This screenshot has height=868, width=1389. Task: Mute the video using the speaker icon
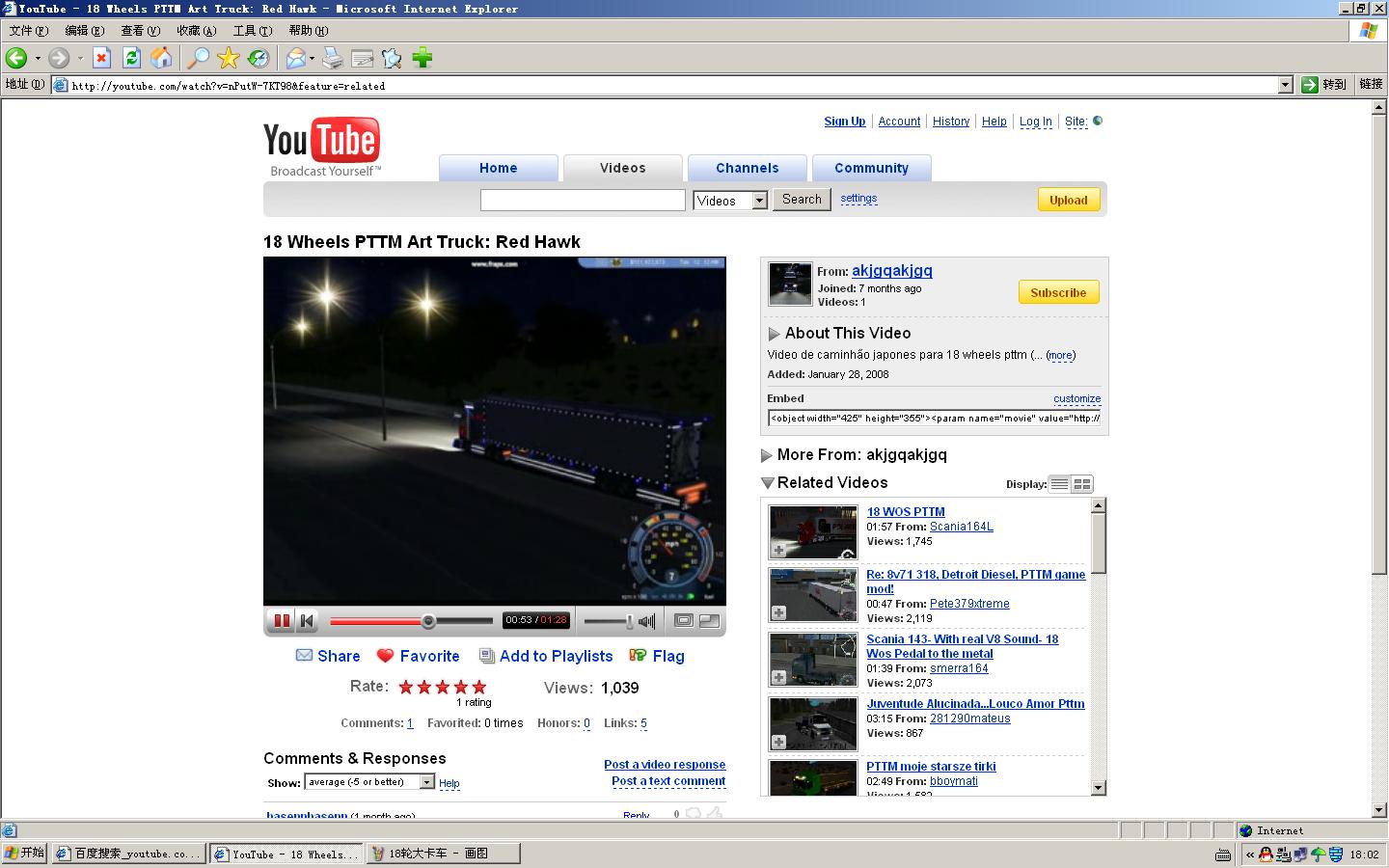[647, 621]
